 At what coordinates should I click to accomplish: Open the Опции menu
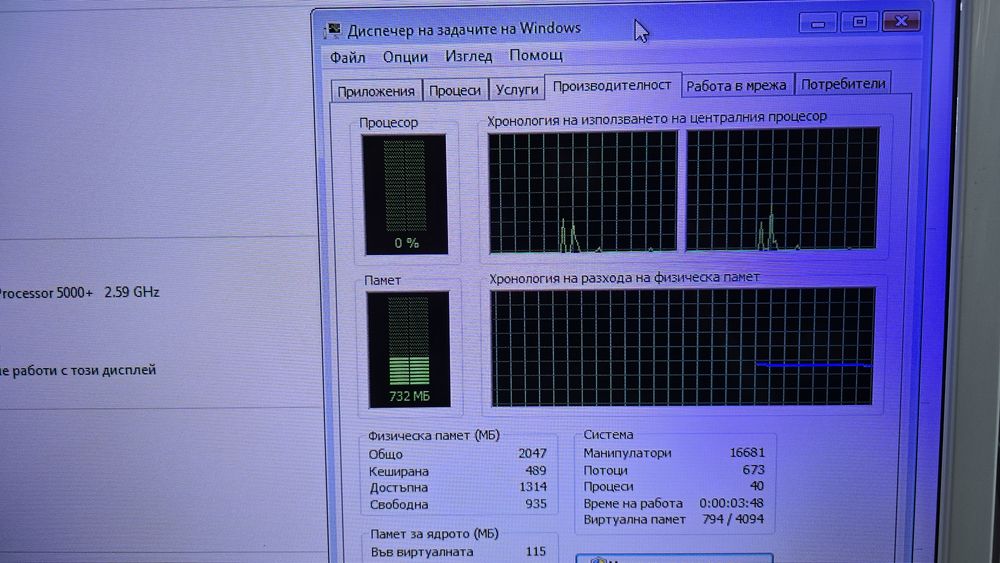coord(405,57)
